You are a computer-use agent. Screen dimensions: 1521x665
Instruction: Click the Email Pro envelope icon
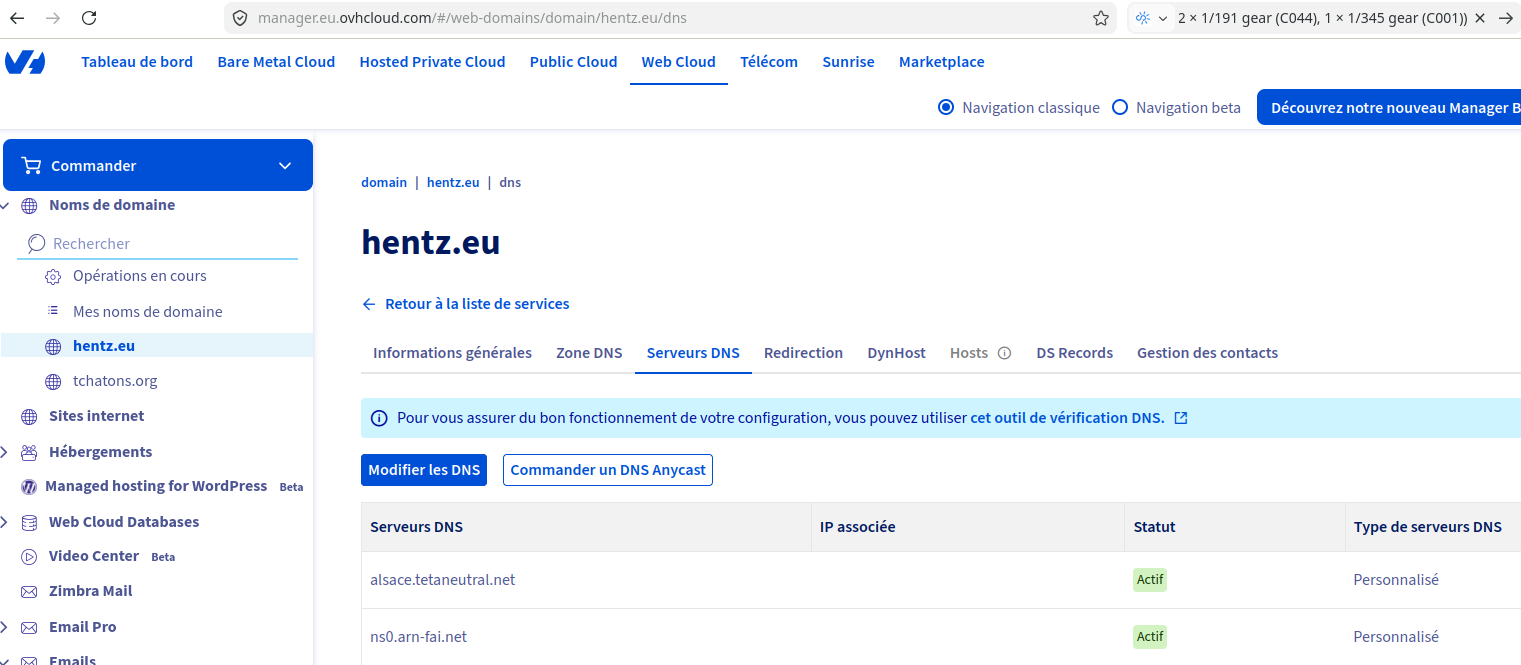tap(29, 628)
